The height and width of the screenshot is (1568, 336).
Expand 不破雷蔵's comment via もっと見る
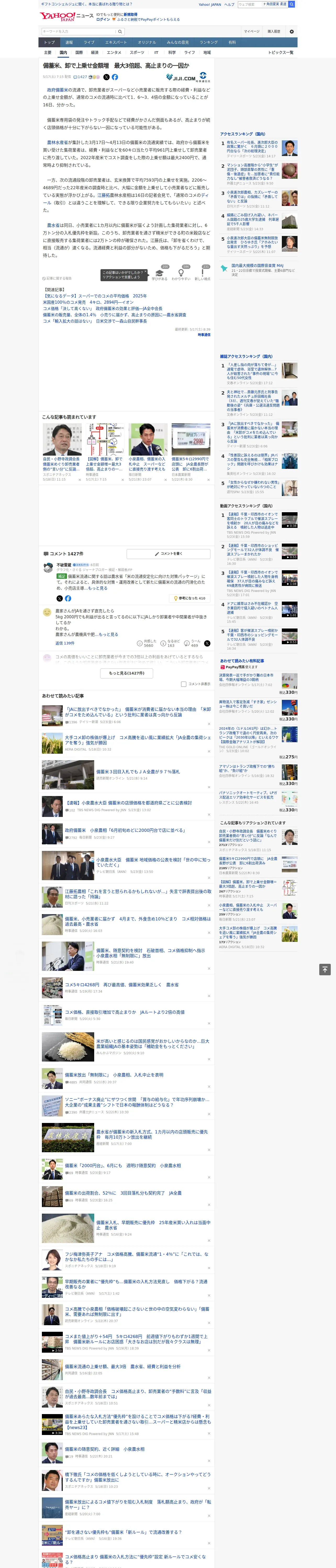pyautogui.click(x=98, y=588)
